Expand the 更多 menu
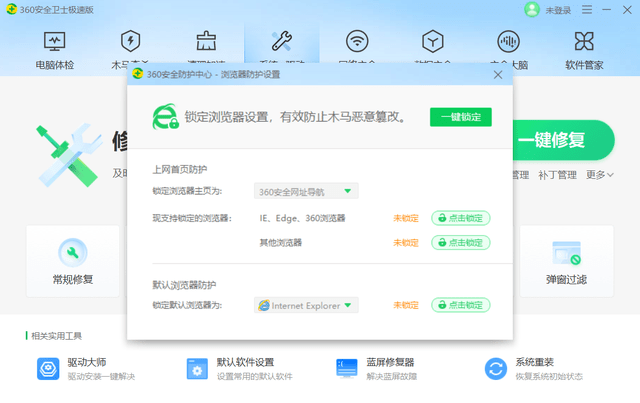640x403 pixels. pos(599,175)
